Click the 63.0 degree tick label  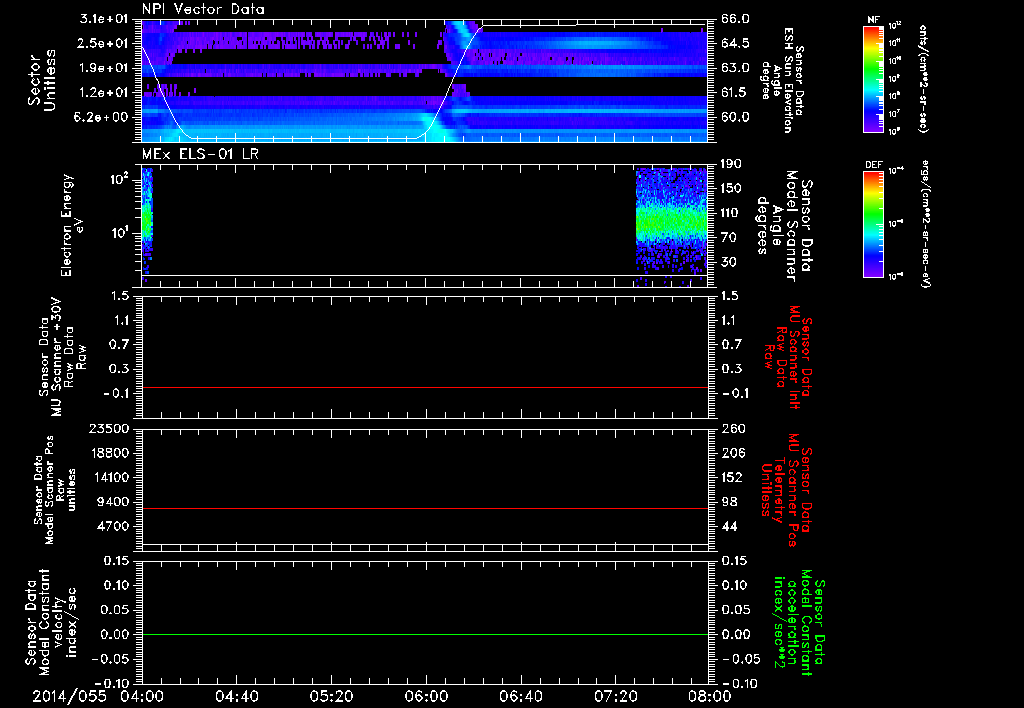click(735, 68)
